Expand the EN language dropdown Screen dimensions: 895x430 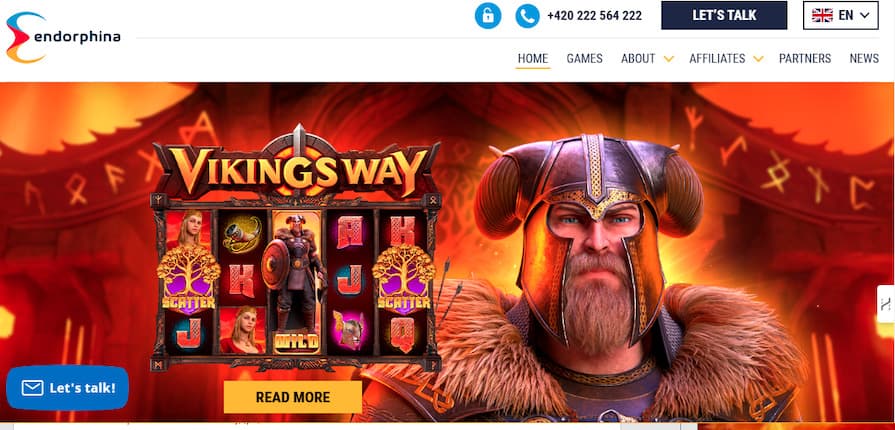841,15
